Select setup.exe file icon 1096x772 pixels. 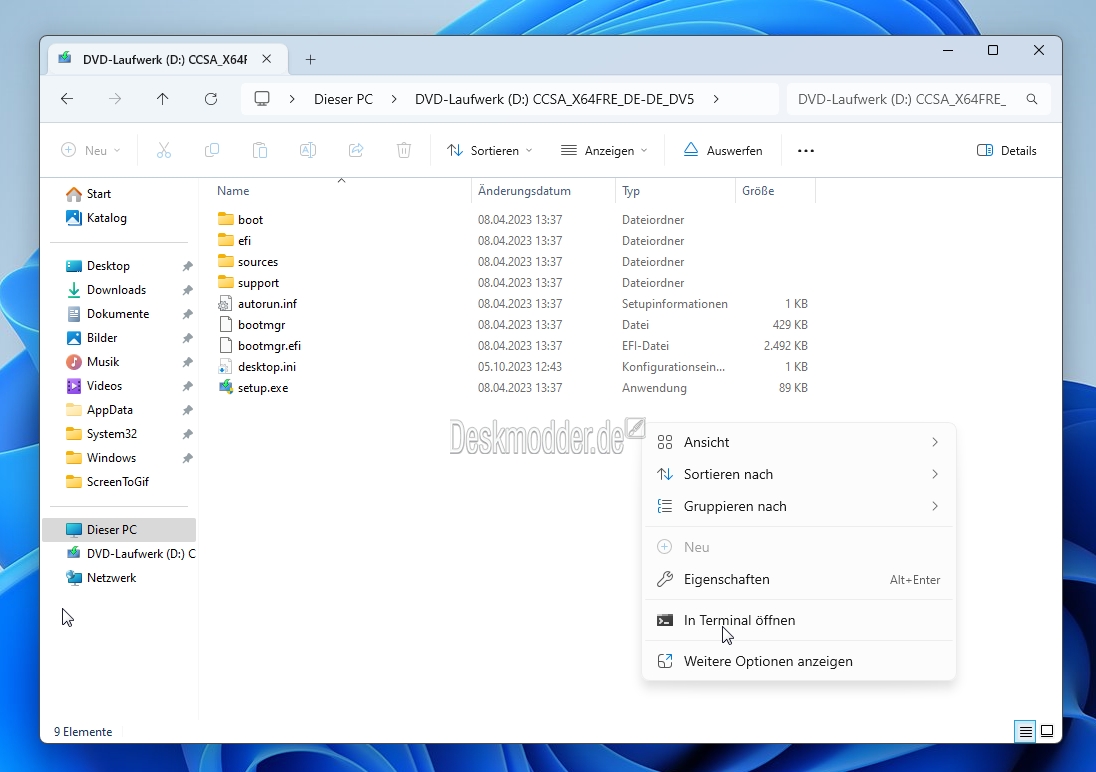[225, 387]
